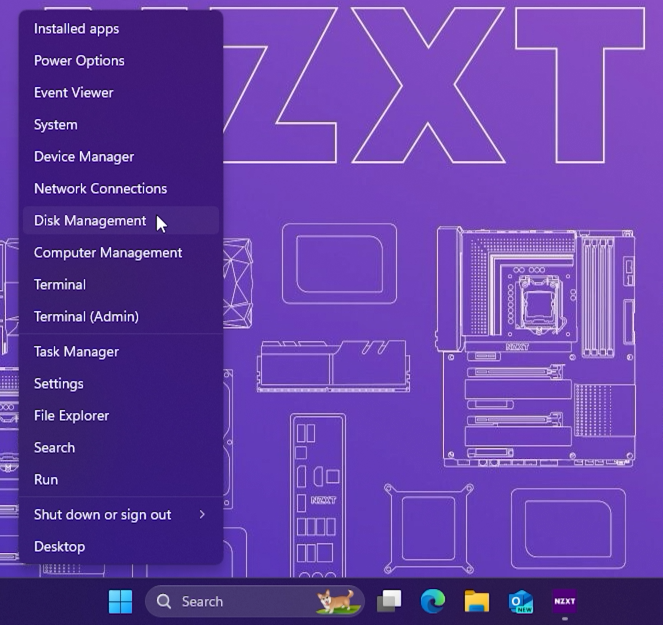Click the Windows Start button
Viewport: 663px width, 625px height.
(x=121, y=601)
